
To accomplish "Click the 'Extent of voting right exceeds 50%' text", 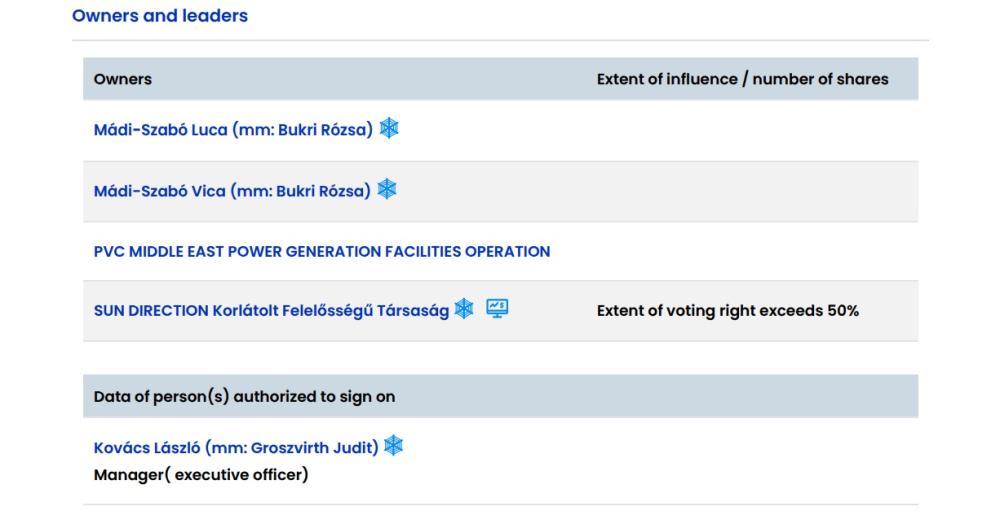I will click(x=727, y=310).
